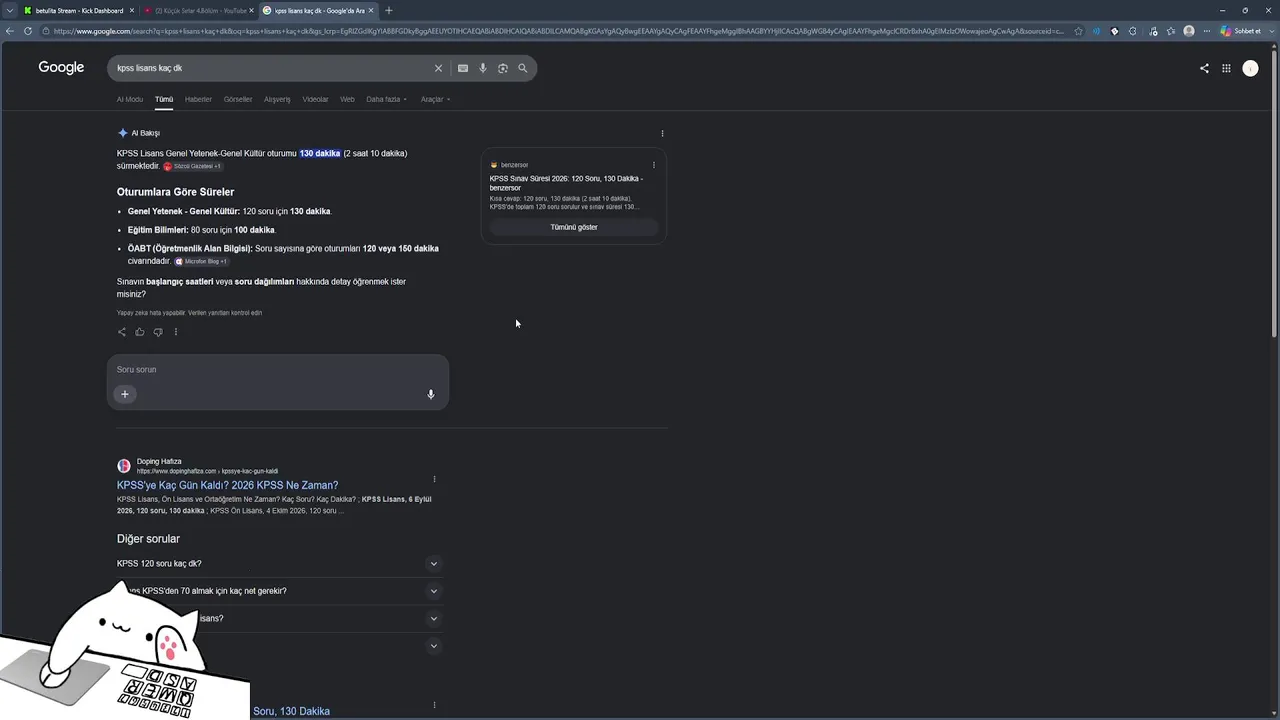Dictate a follow-up question with the Soru sorun microphone
The width and height of the screenshot is (1280, 720).
click(x=431, y=394)
